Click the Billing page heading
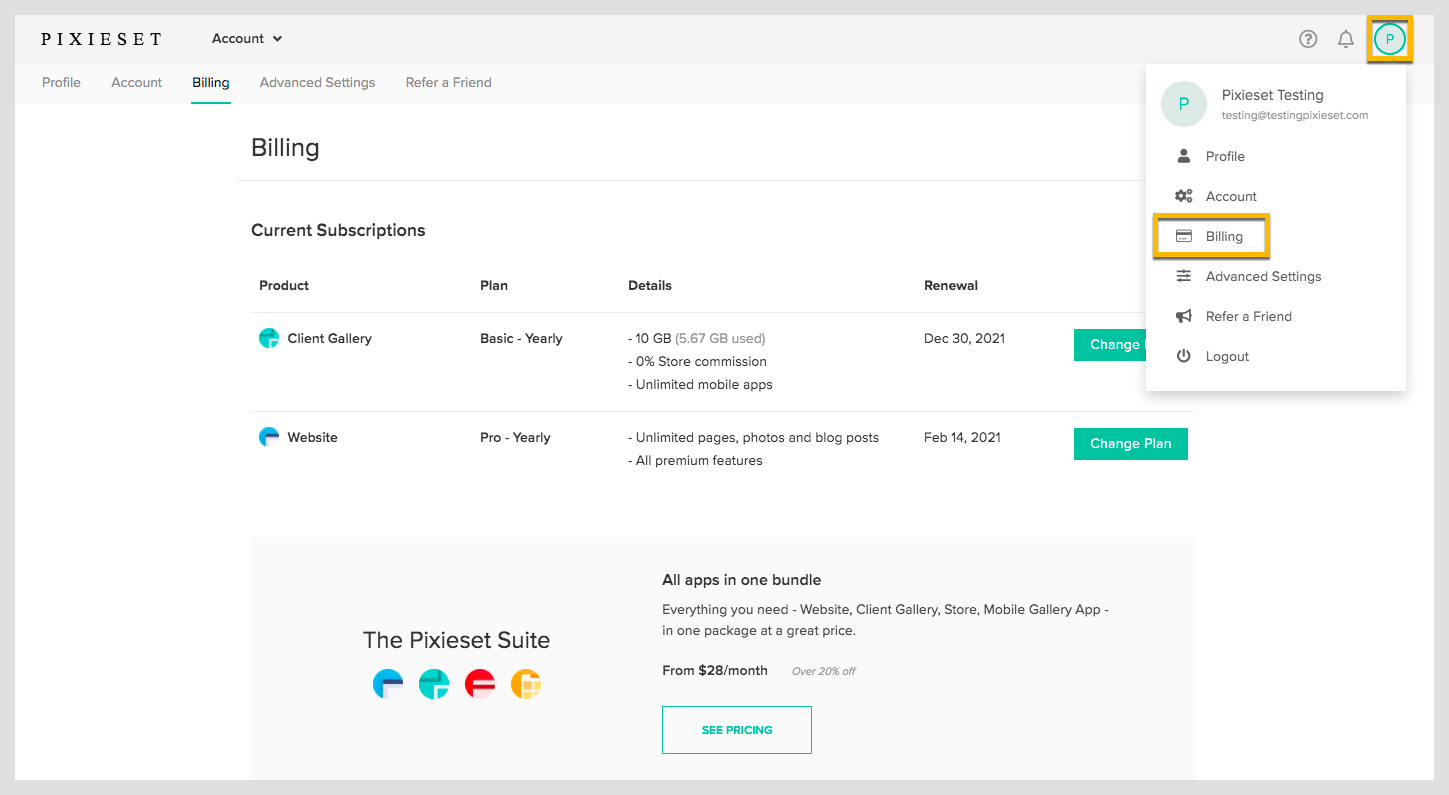 coord(285,148)
